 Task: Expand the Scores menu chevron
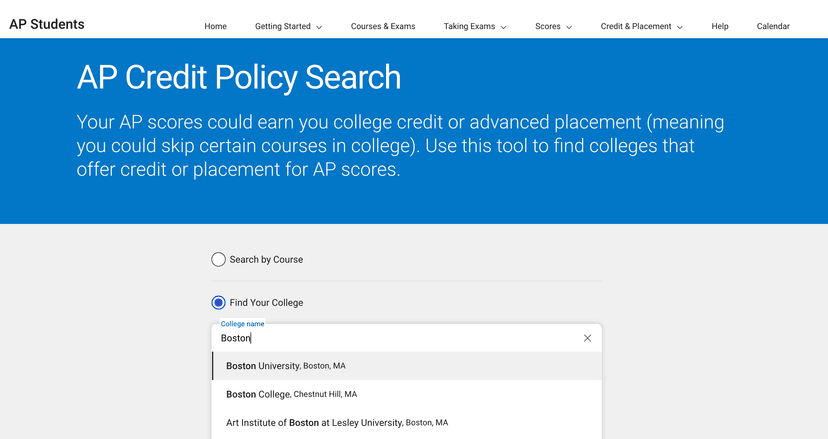[569, 27]
